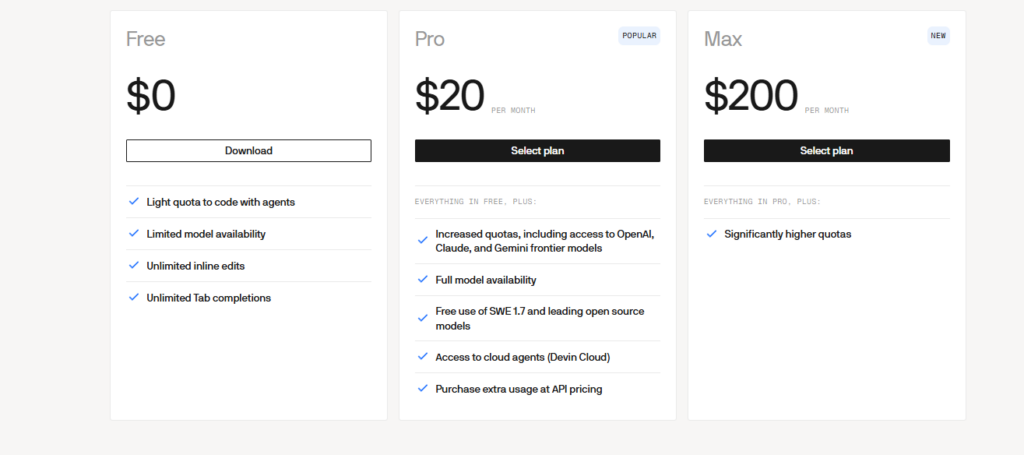The image size is (1024, 455).
Task: Click the $200 per month price
Action: point(776,97)
